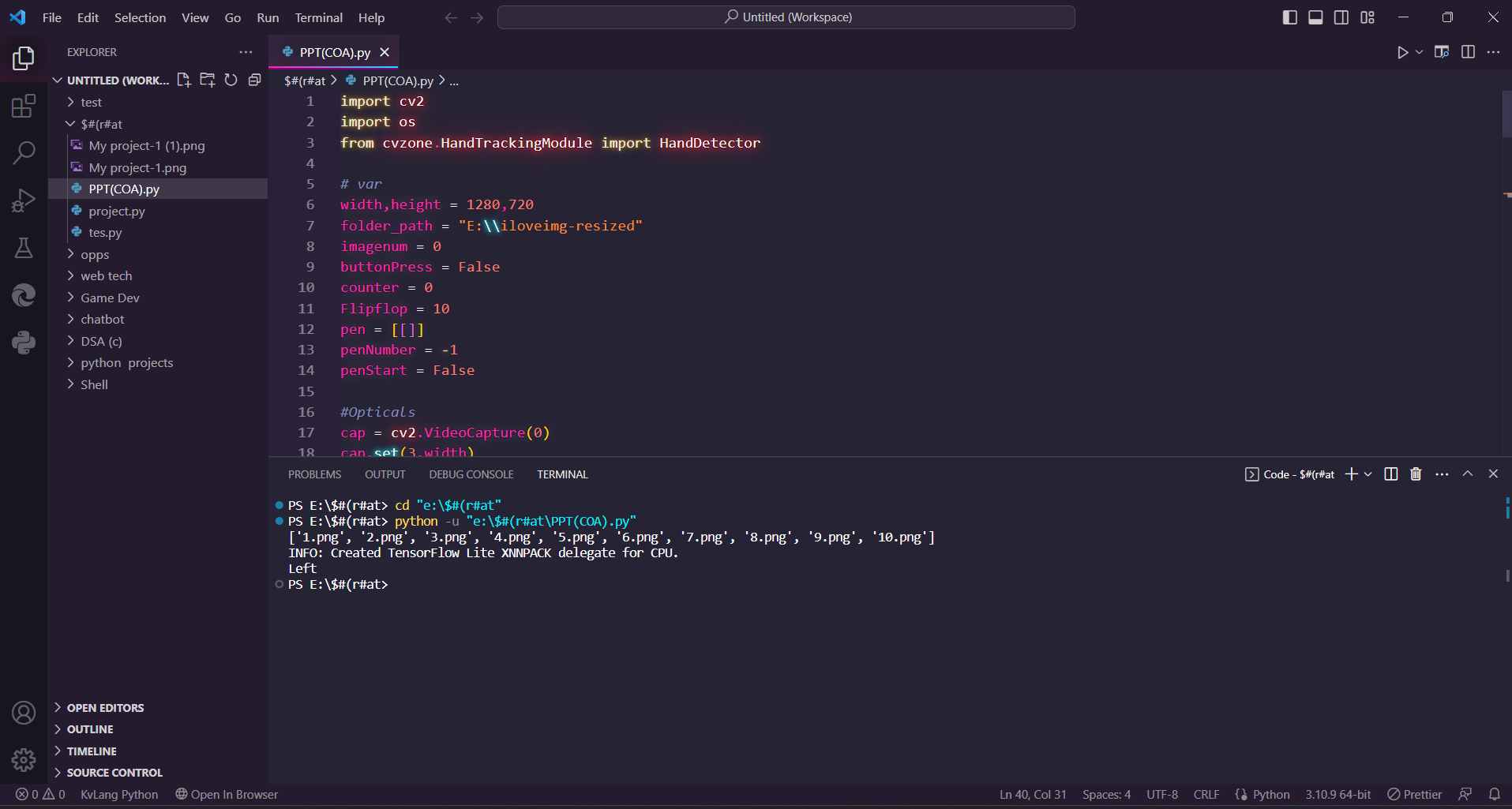The image size is (1512, 809).
Task: Change indentation via Spaces: 4
Action: click(1106, 794)
